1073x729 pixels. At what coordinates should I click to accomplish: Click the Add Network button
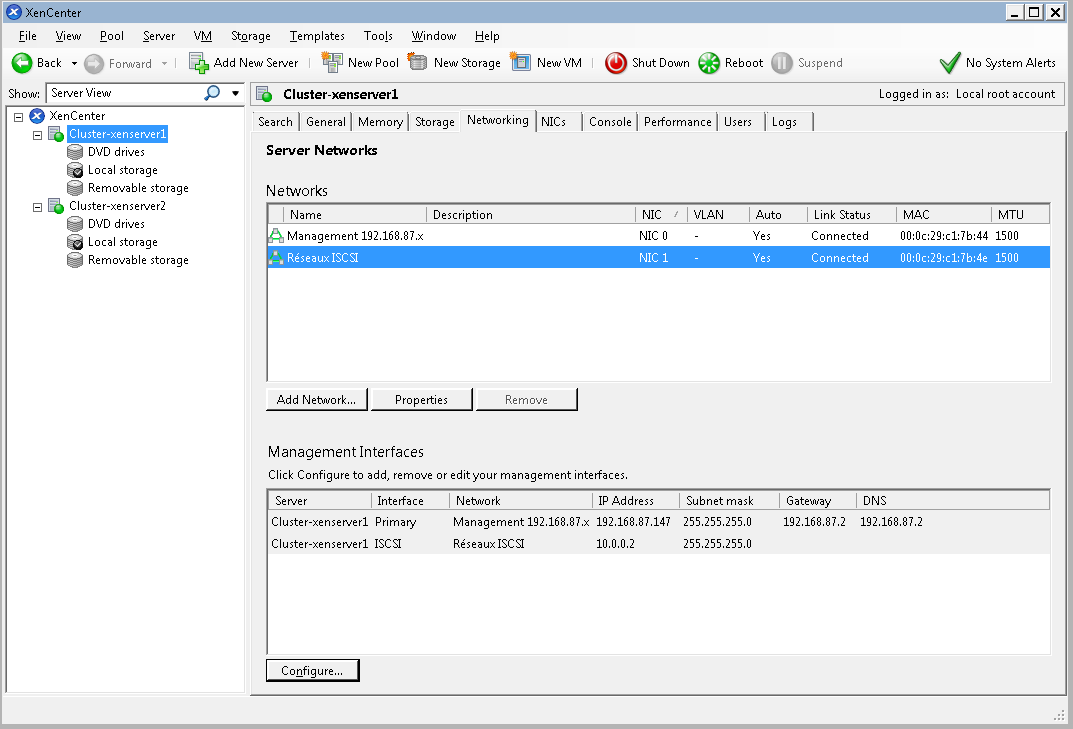click(316, 400)
